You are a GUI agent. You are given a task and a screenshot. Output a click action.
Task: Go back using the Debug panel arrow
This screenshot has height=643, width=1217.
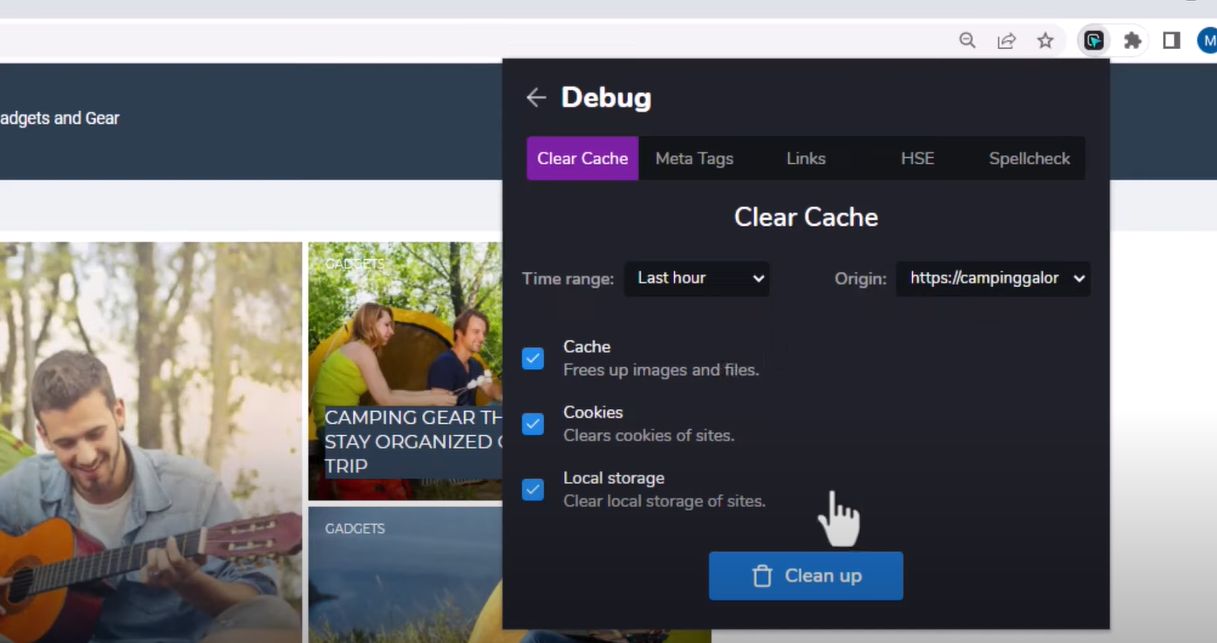(536, 97)
